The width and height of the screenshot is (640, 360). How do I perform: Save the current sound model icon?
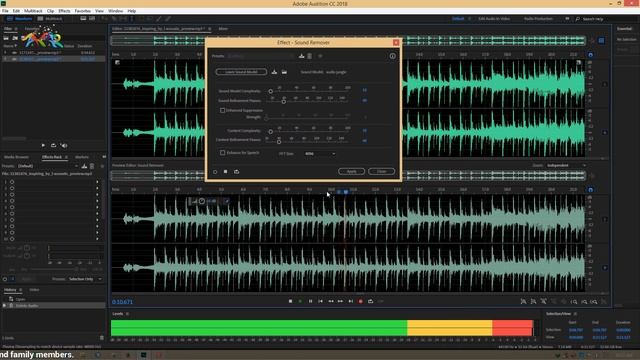pos(274,72)
